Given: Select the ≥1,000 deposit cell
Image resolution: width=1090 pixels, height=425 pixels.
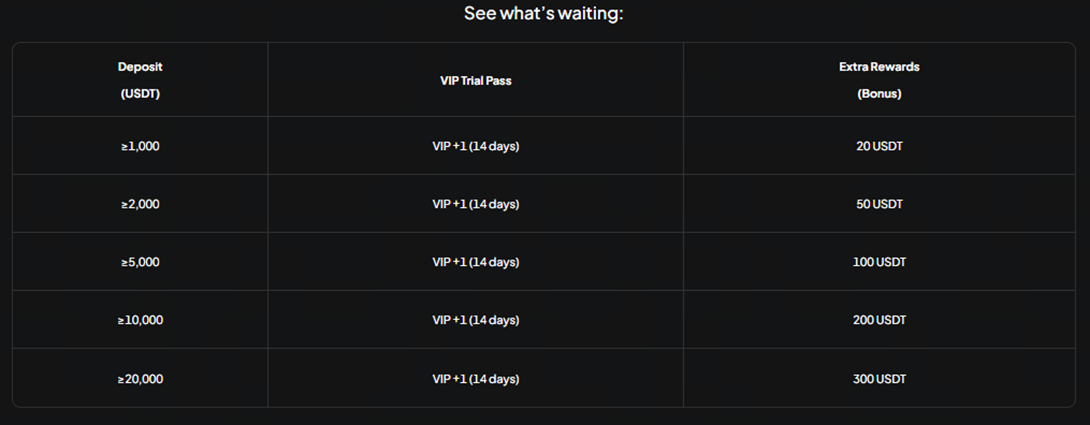Looking at the screenshot, I should tap(140, 146).
